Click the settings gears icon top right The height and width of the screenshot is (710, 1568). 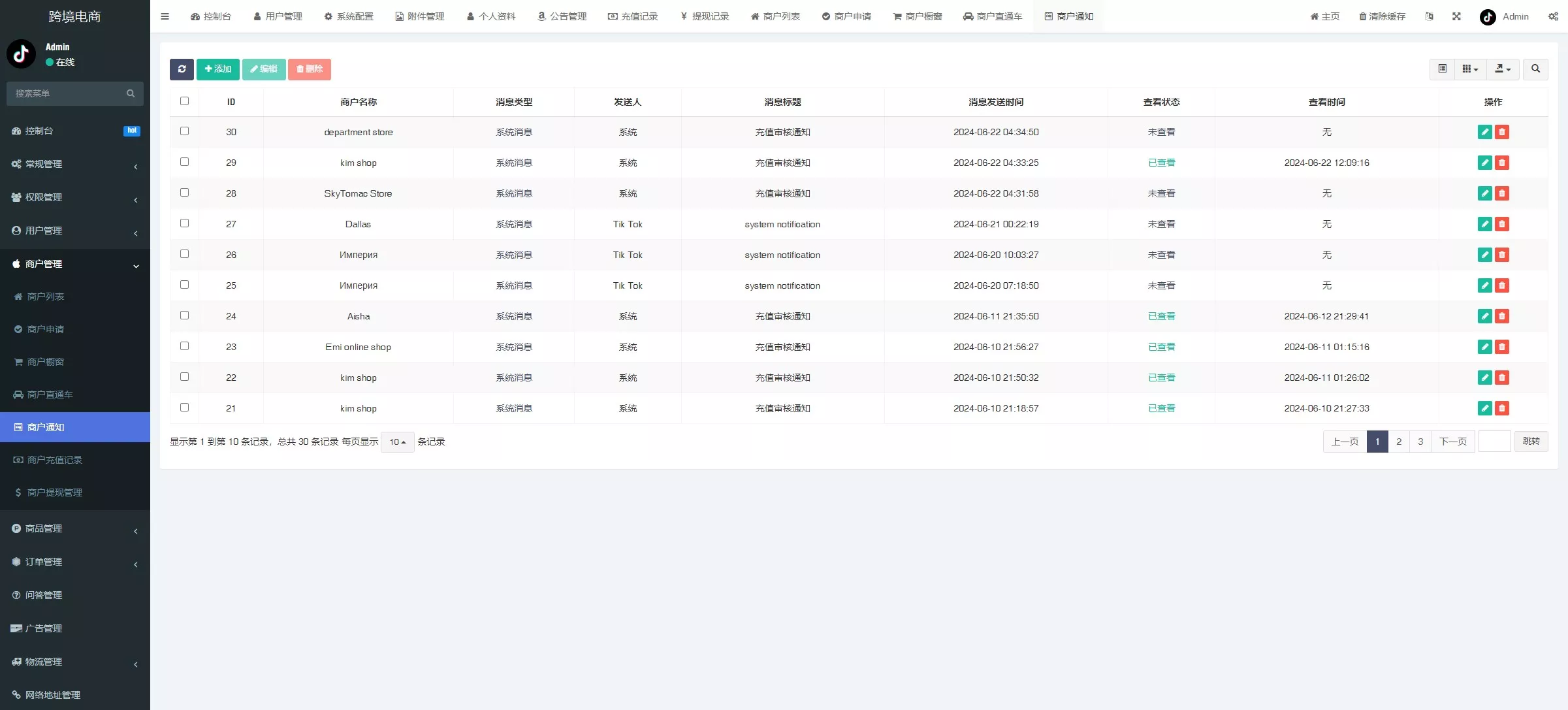[1553, 16]
